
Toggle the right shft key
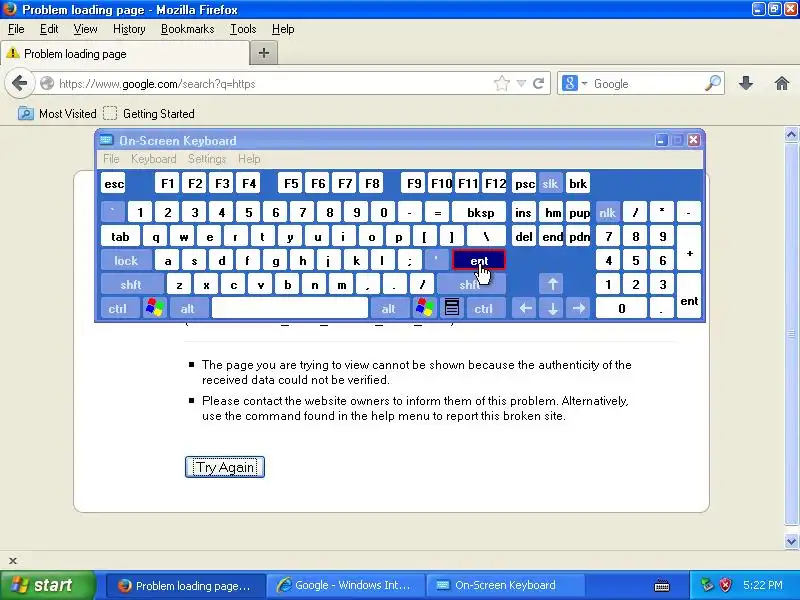[470, 284]
